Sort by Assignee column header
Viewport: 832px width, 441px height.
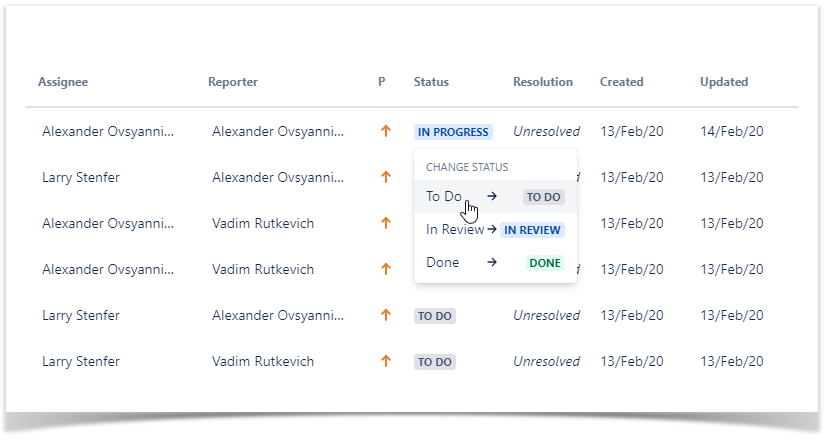click(63, 82)
